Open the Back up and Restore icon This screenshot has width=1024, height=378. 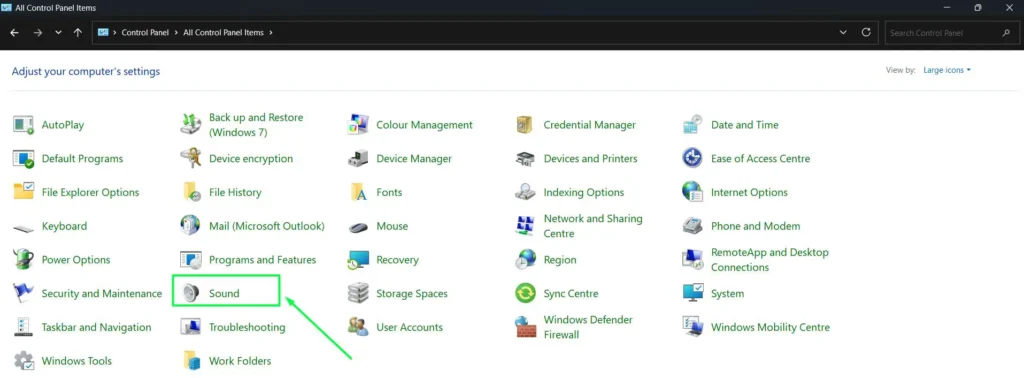click(x=191, y=125)
